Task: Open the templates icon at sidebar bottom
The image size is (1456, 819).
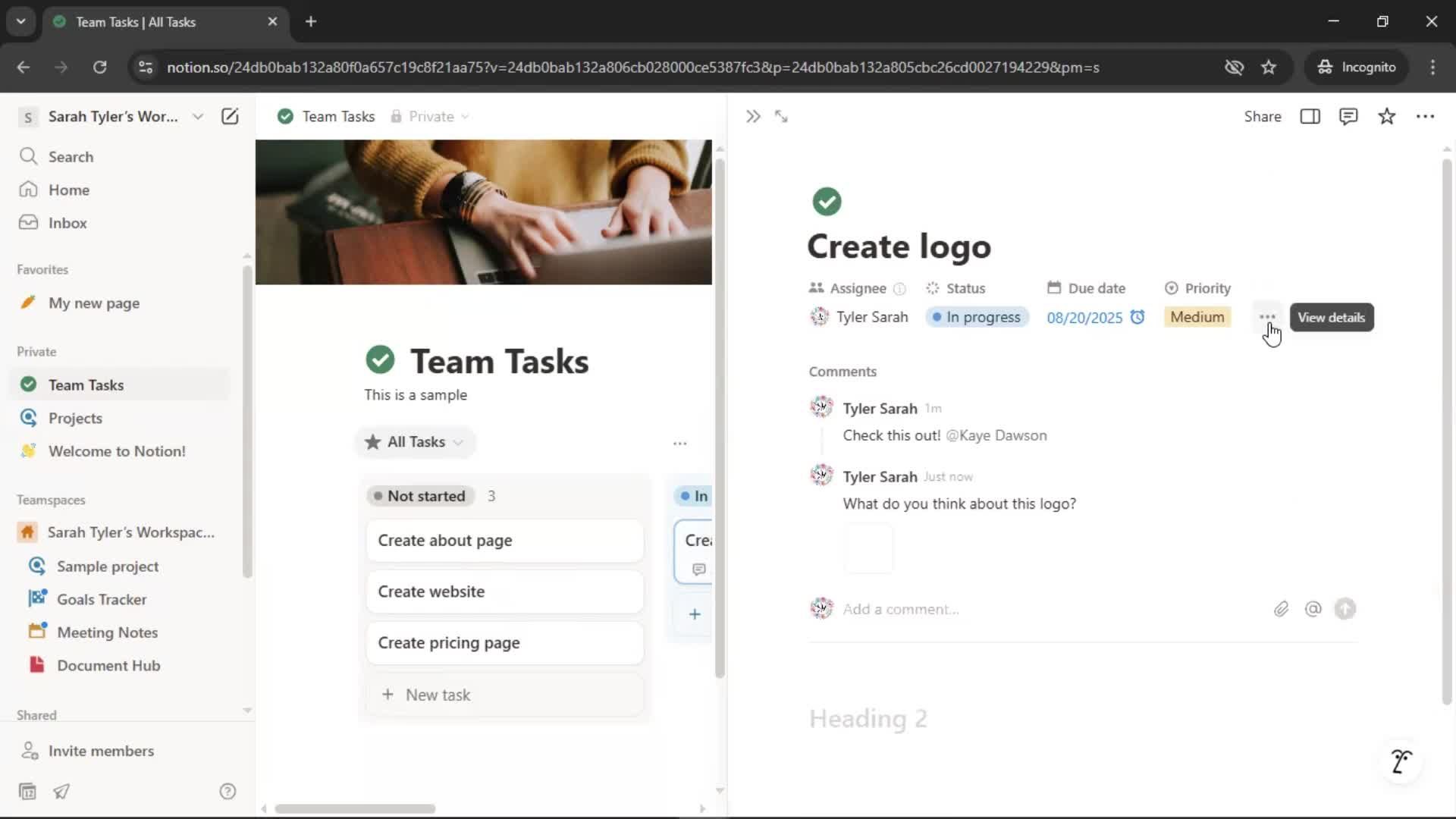Action: point(27,791)
